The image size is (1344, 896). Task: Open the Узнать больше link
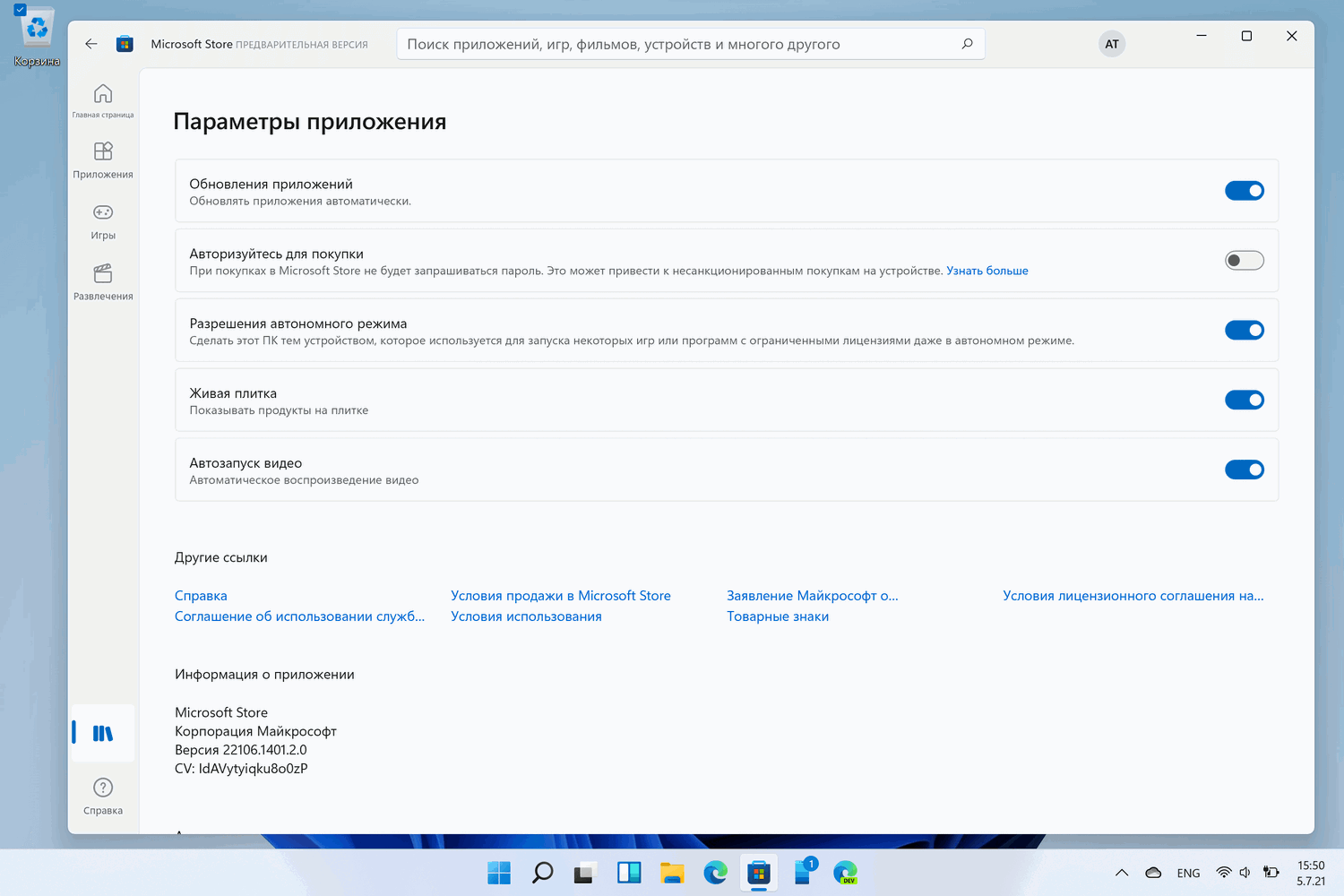[987, 271]
